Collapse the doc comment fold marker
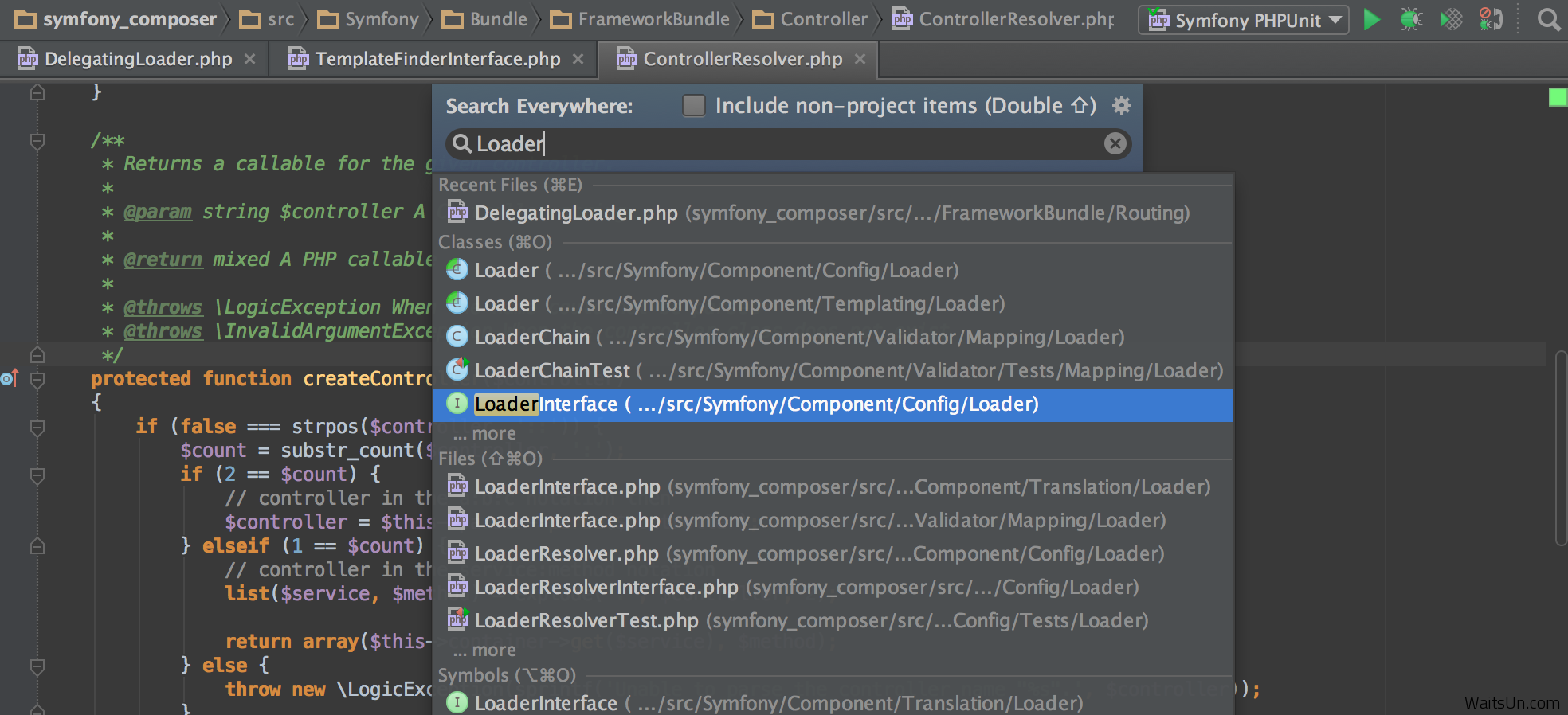The image size is (1568, 715). pos(37,141)
